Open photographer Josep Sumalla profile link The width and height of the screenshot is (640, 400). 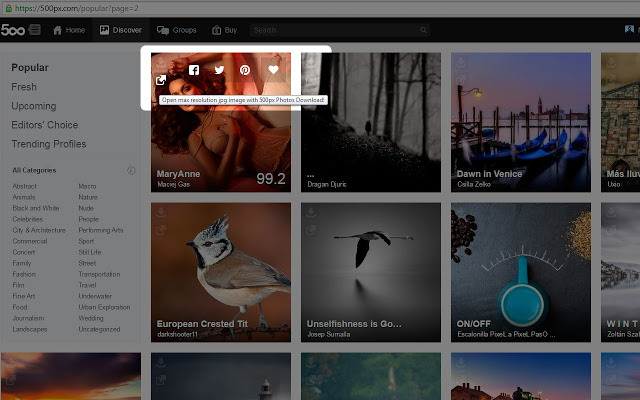coord(329,334)
